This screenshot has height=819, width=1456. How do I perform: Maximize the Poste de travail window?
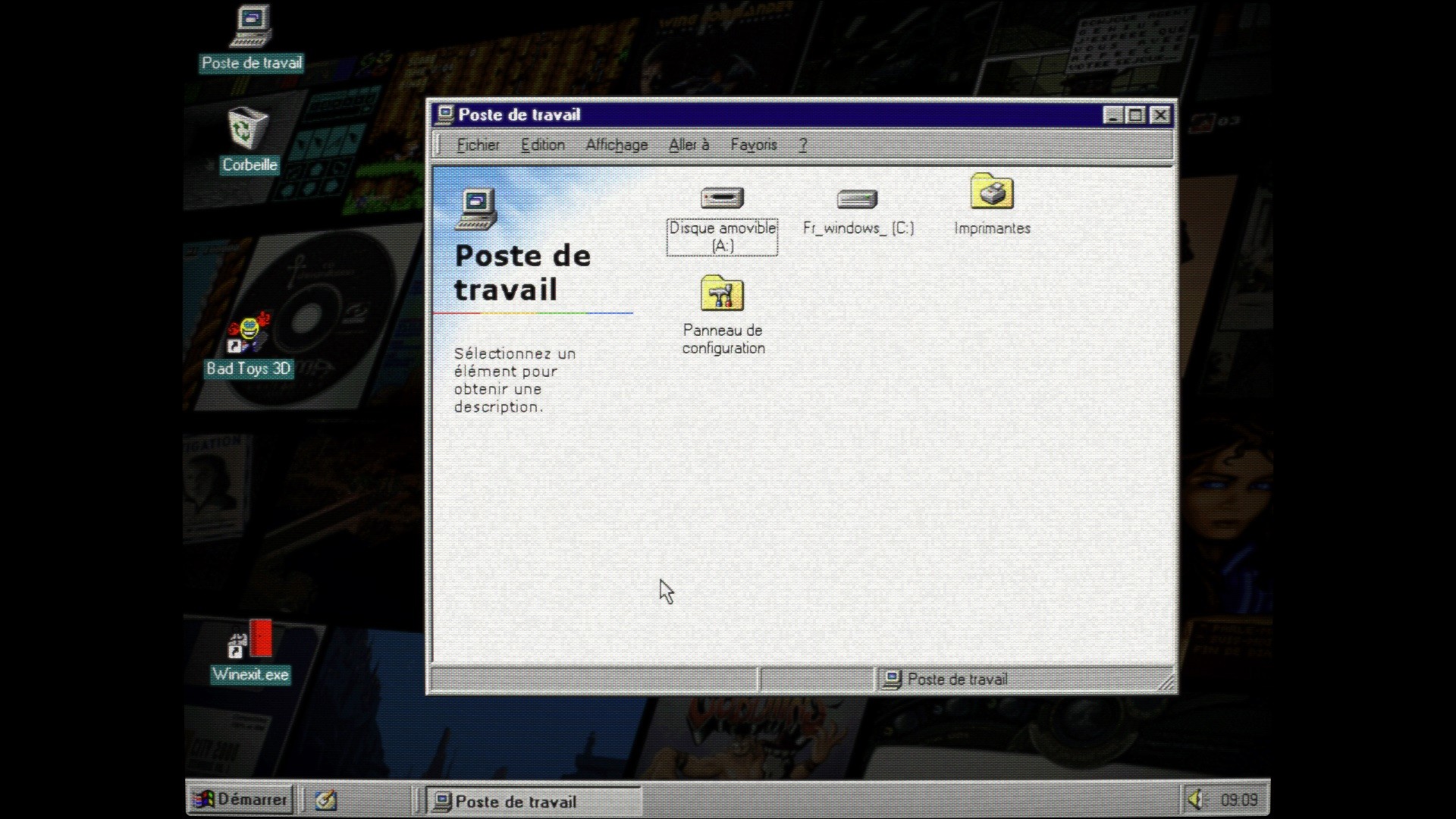pos(1136,115)
